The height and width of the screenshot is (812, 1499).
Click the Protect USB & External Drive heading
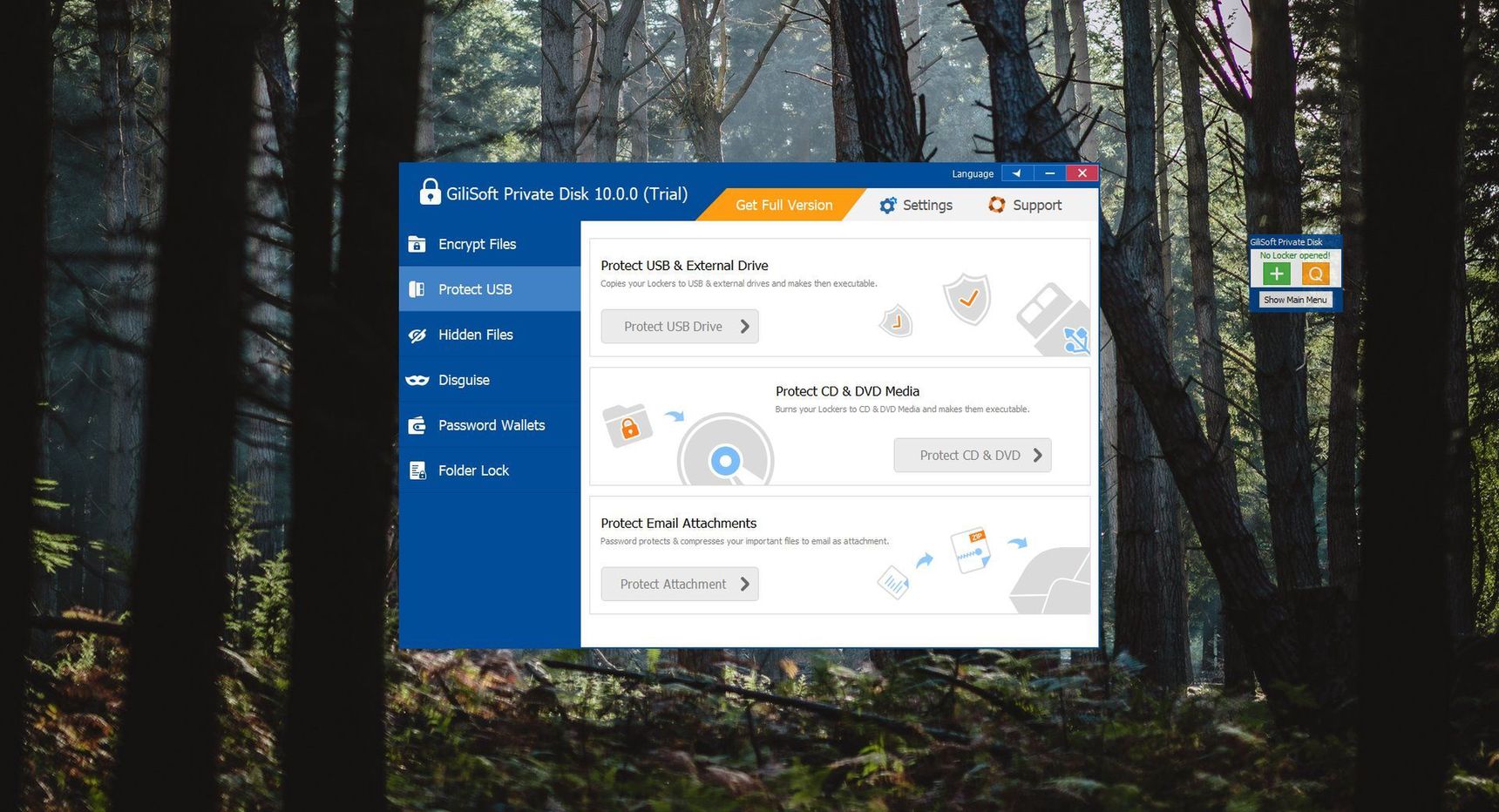(684, 266)
